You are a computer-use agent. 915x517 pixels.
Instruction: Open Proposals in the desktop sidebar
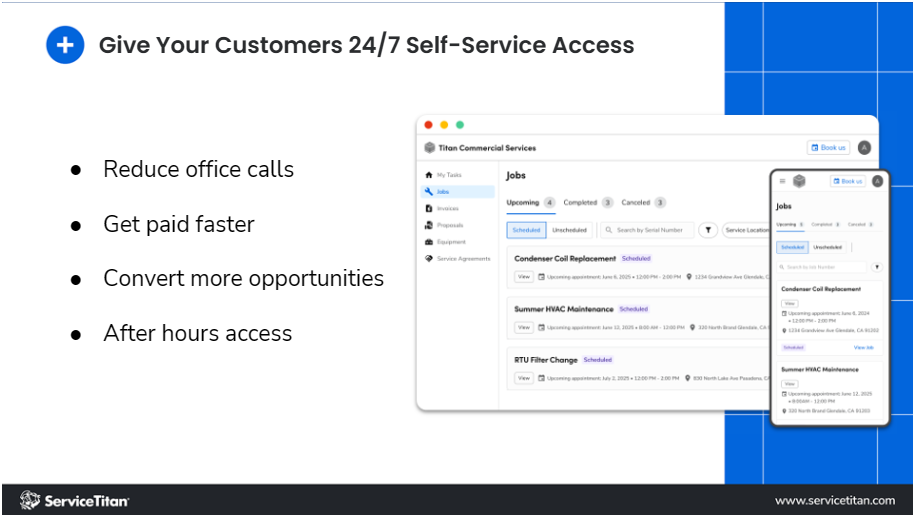point(444,225)
